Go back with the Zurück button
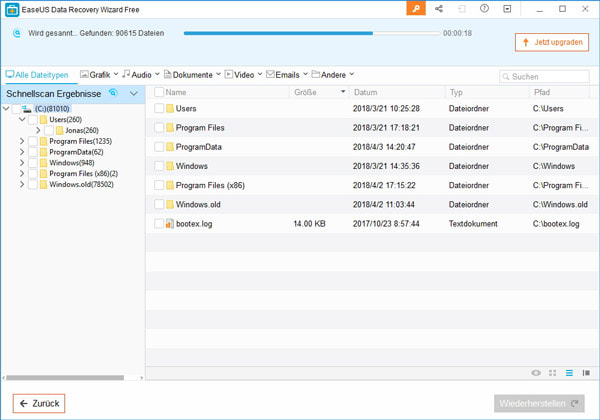The width and height of the screenshot is (600, 420). coord(39,403)
